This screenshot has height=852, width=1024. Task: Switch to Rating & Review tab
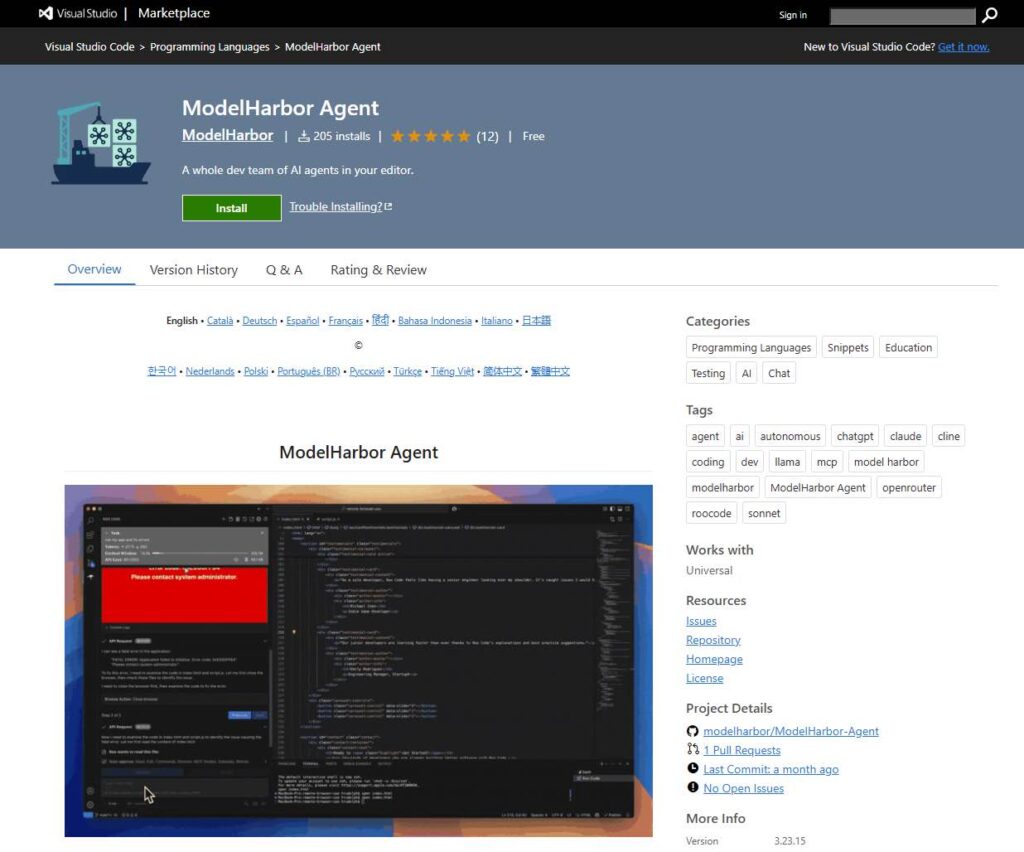coord(378,270)
